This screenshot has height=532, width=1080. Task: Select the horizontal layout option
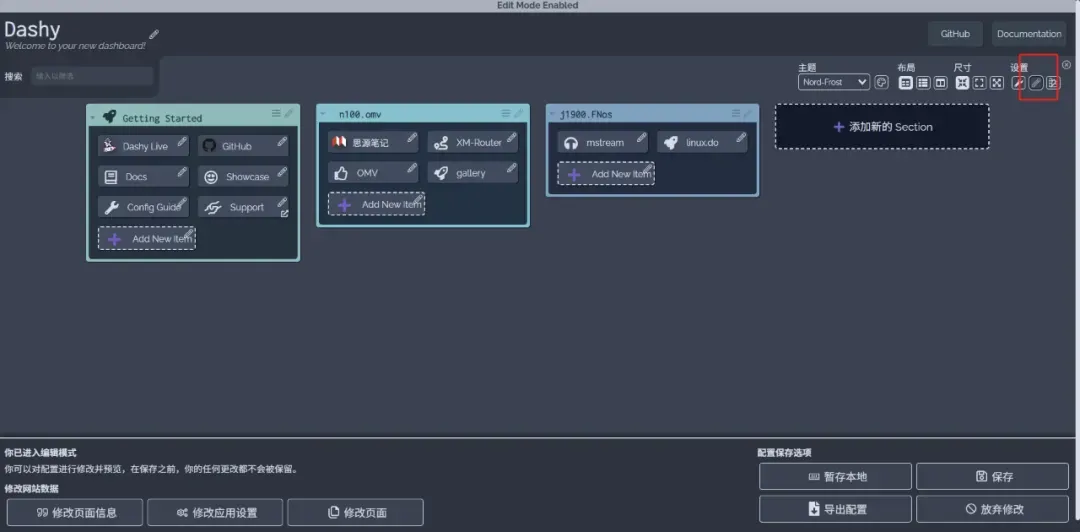click(940, 83)
